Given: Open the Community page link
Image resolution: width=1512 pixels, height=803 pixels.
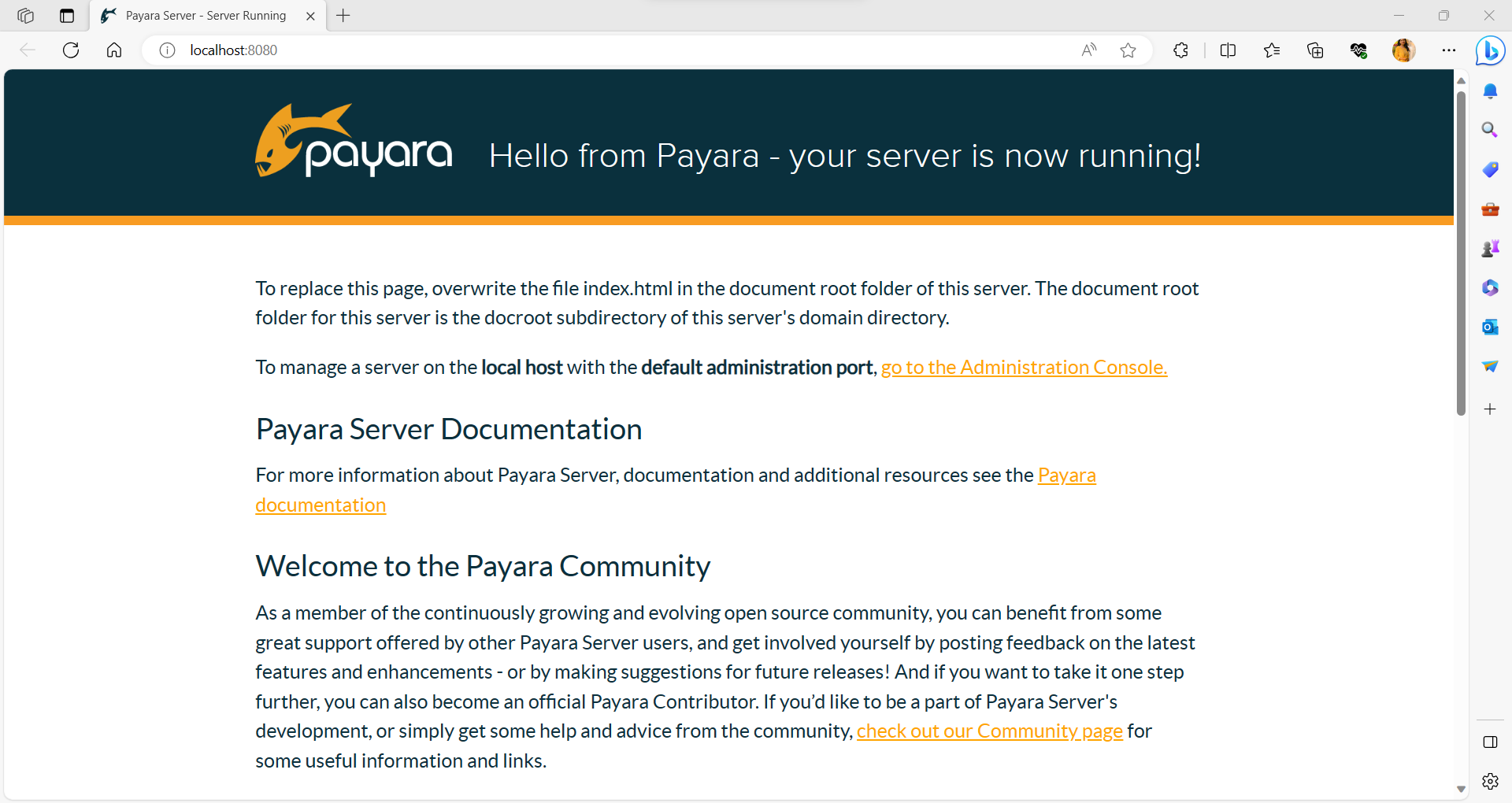Looking at the screenshot, I should [x=989, y=731].
